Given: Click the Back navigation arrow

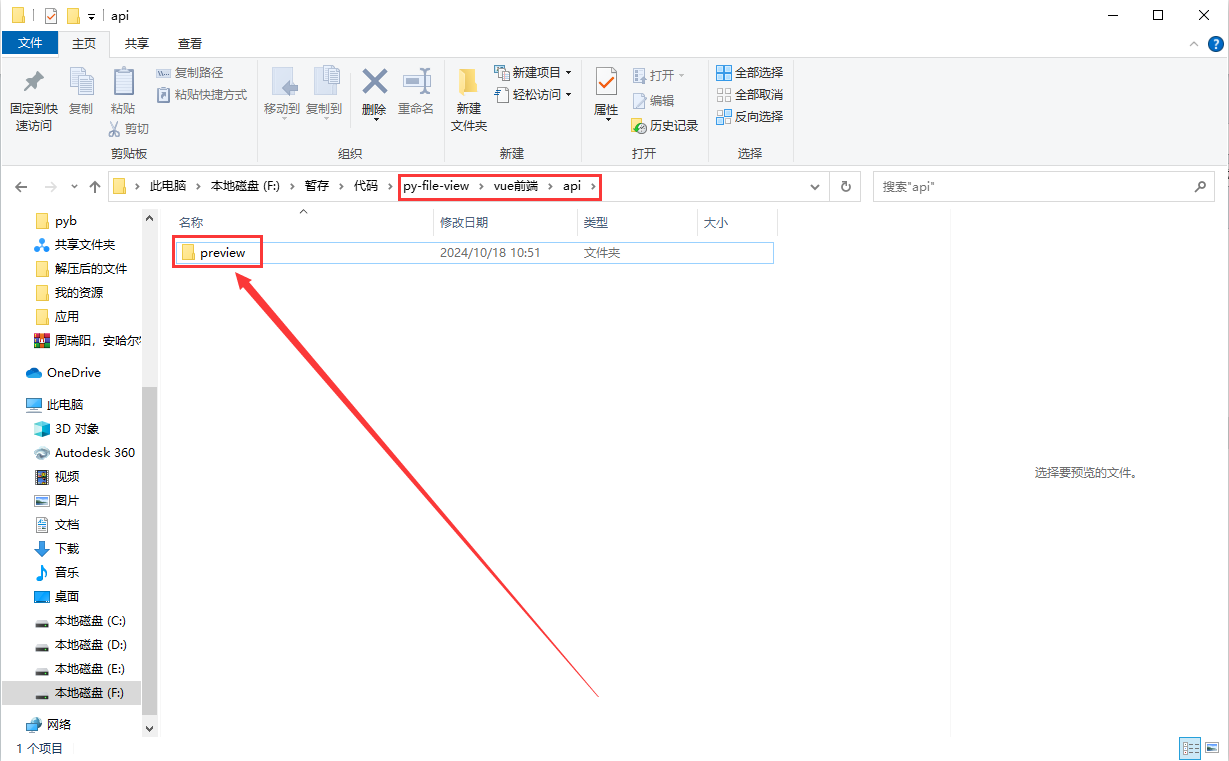Looking at the screenshot, I should 19,187.
